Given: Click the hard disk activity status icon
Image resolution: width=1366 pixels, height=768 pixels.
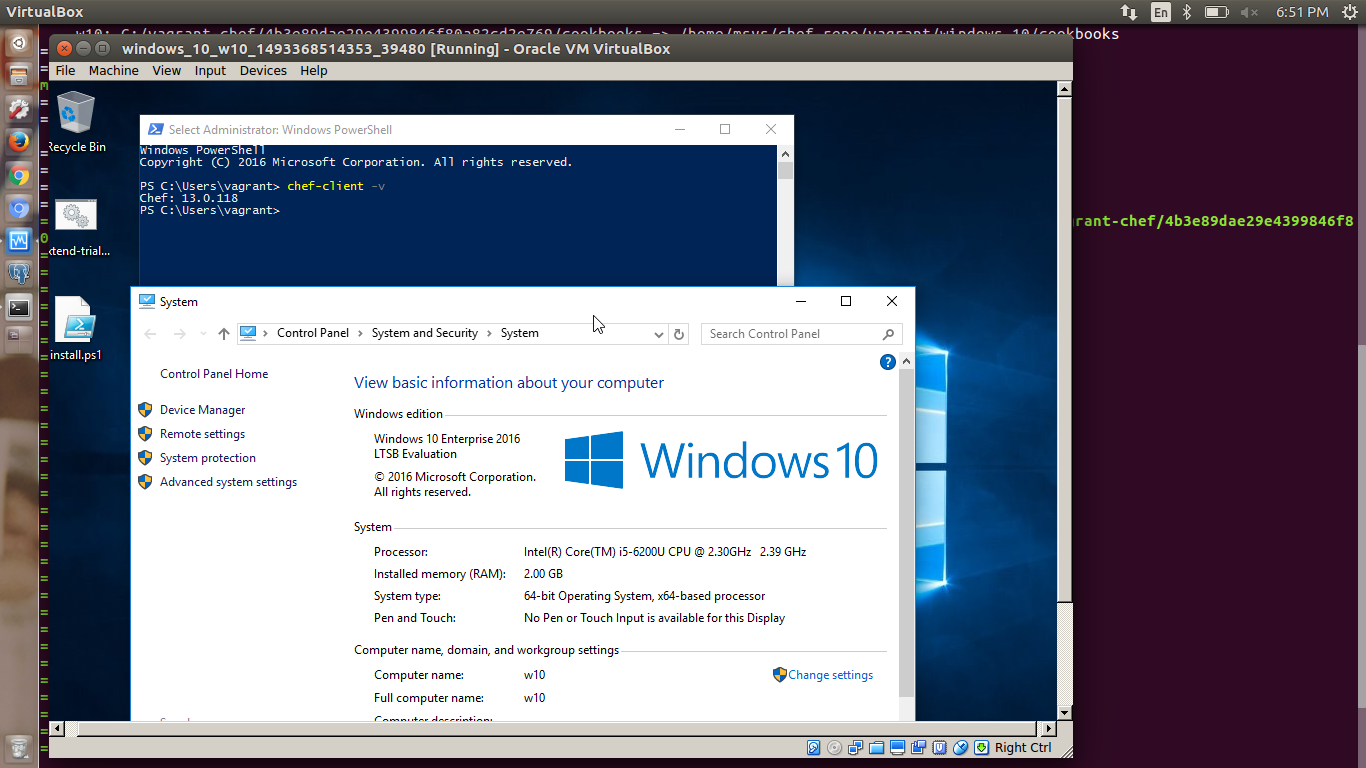Looking at the screenshot, I should (814, 747).
